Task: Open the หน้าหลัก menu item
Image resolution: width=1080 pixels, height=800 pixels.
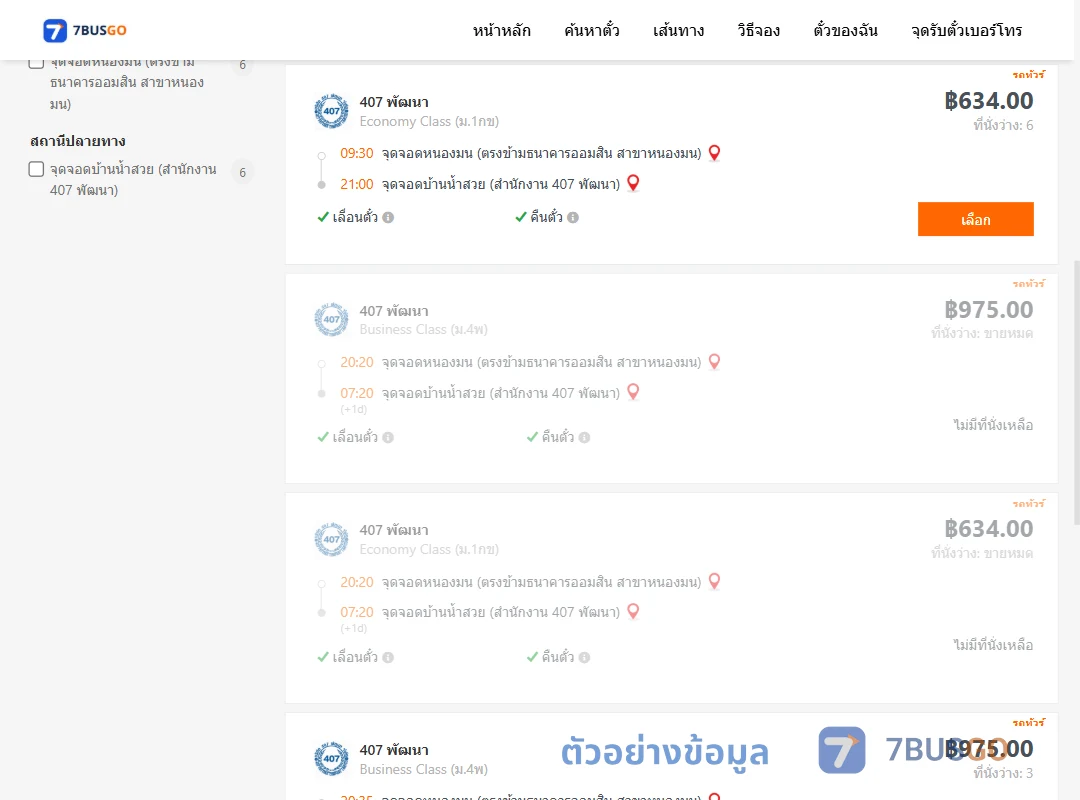Action: (501, 30)
